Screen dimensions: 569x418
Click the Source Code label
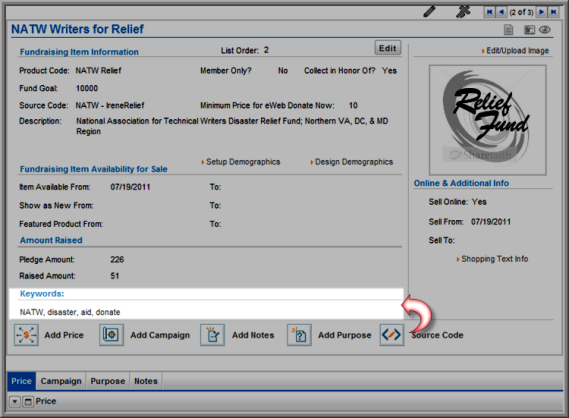point(437,335)
